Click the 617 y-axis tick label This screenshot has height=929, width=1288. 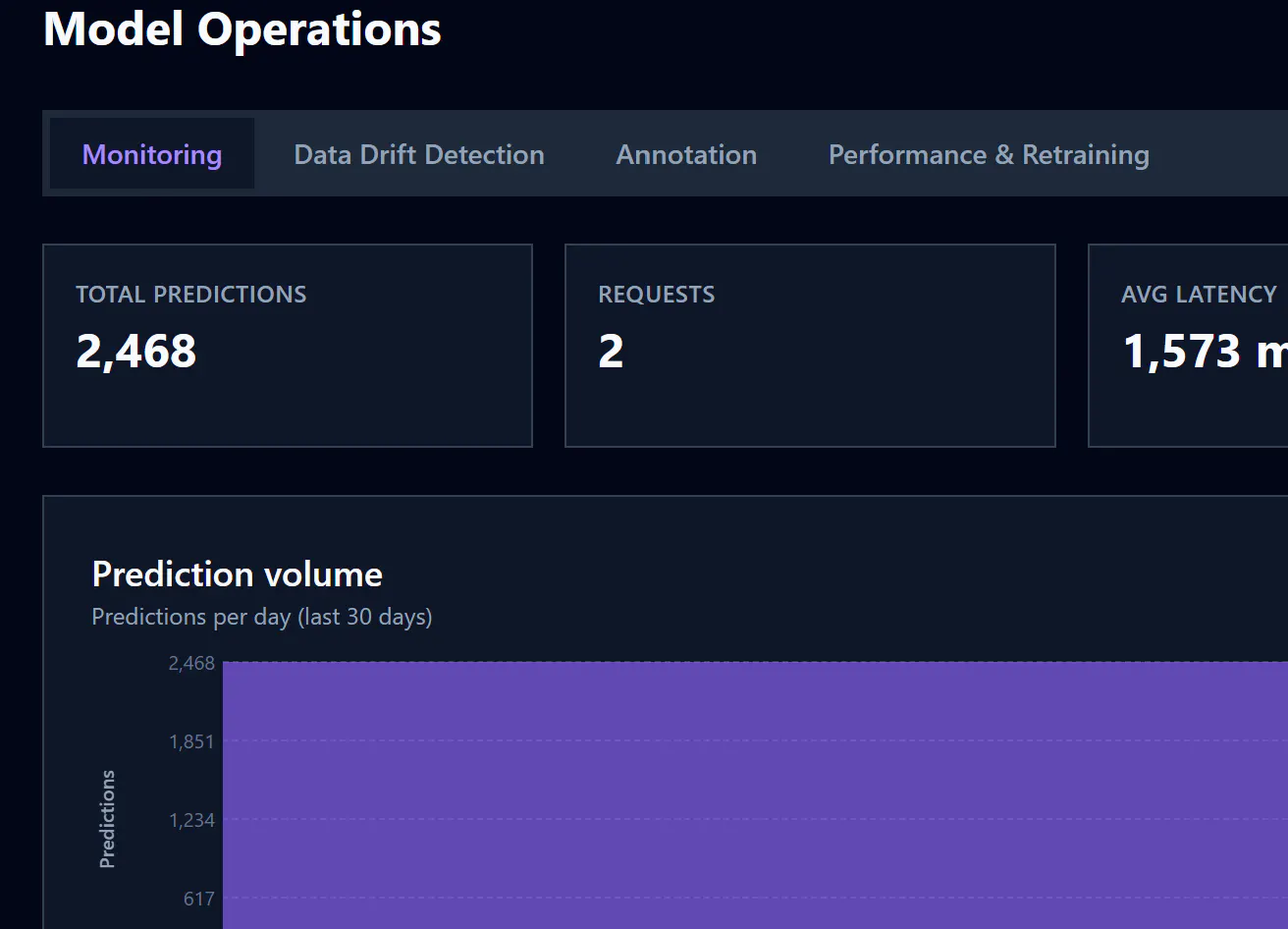(x=199, y=899)
